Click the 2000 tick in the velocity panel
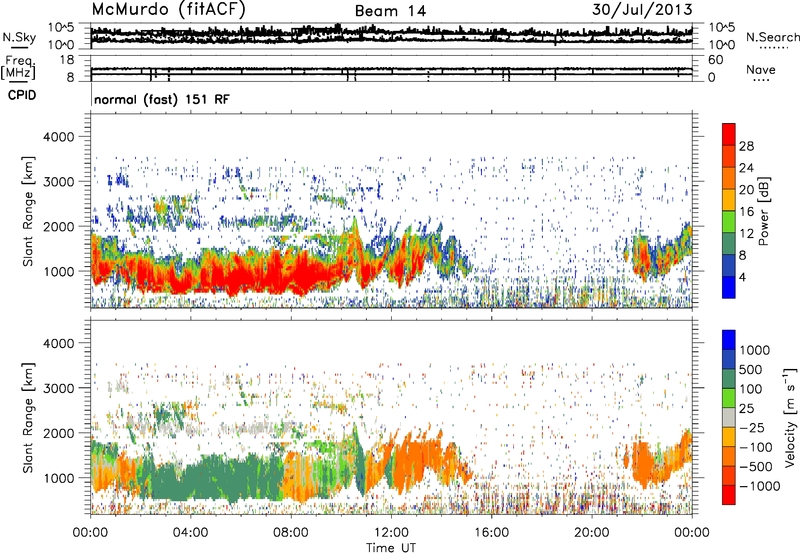800x554 pixels. pyautogui.click(x=58, y=433)
